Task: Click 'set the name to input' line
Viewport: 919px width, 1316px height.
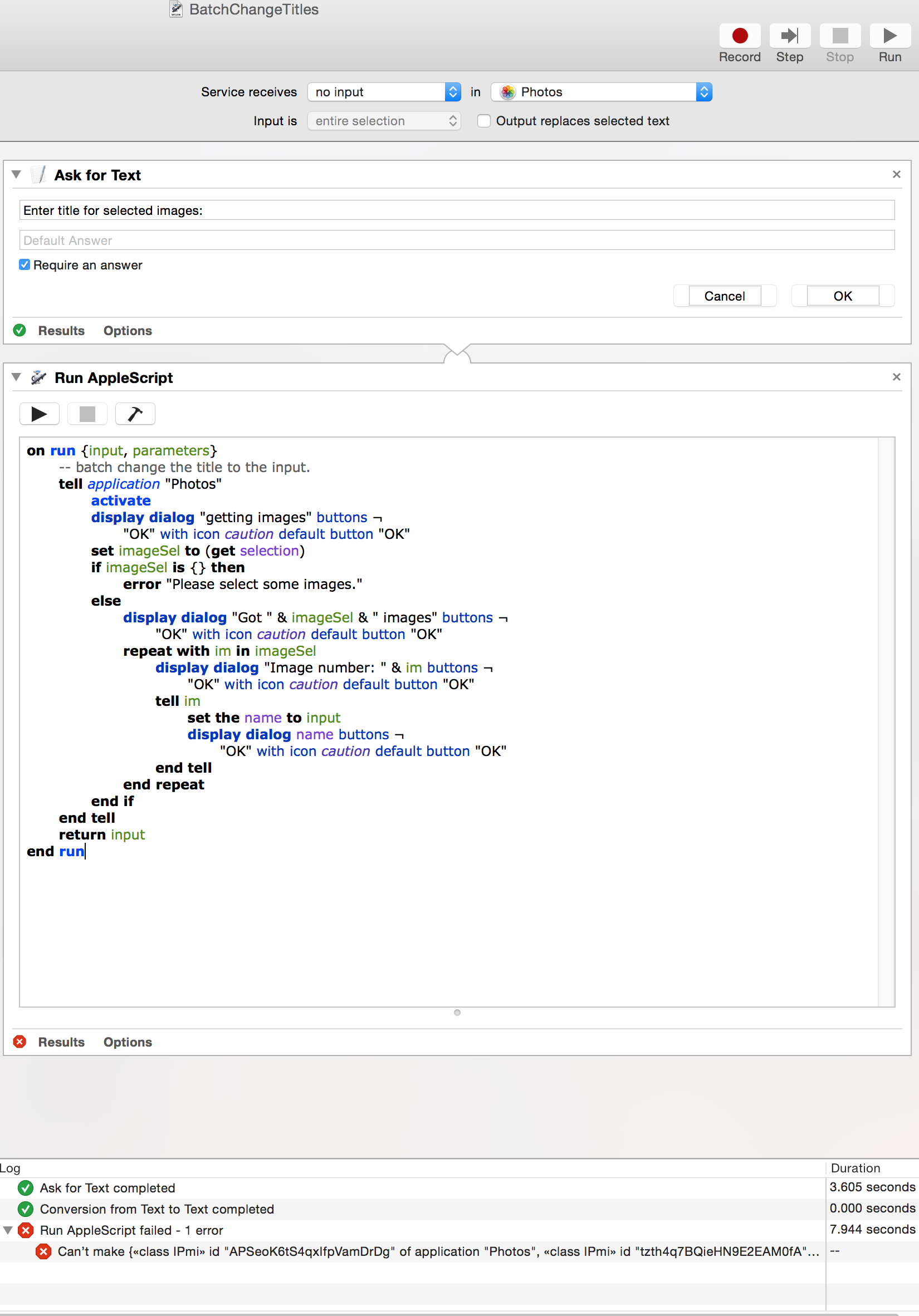Action: [x=263, y=718]
